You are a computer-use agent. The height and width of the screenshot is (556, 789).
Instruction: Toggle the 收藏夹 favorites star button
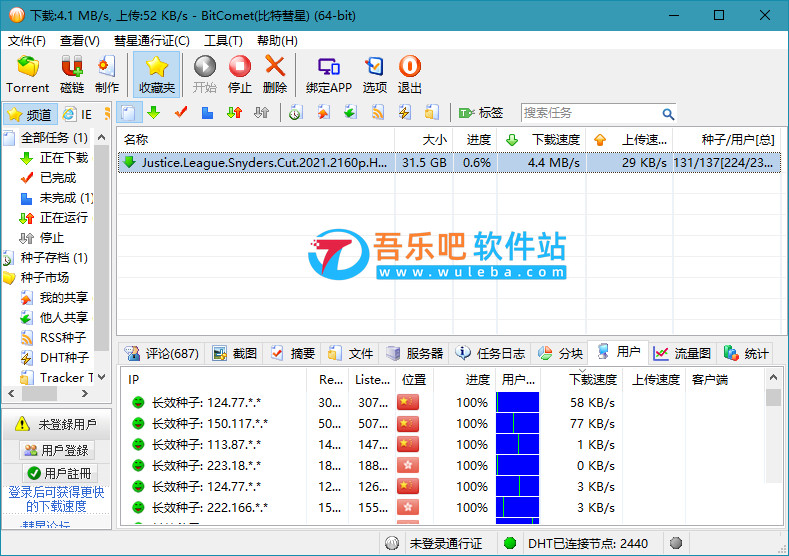[x=156, y=74]
